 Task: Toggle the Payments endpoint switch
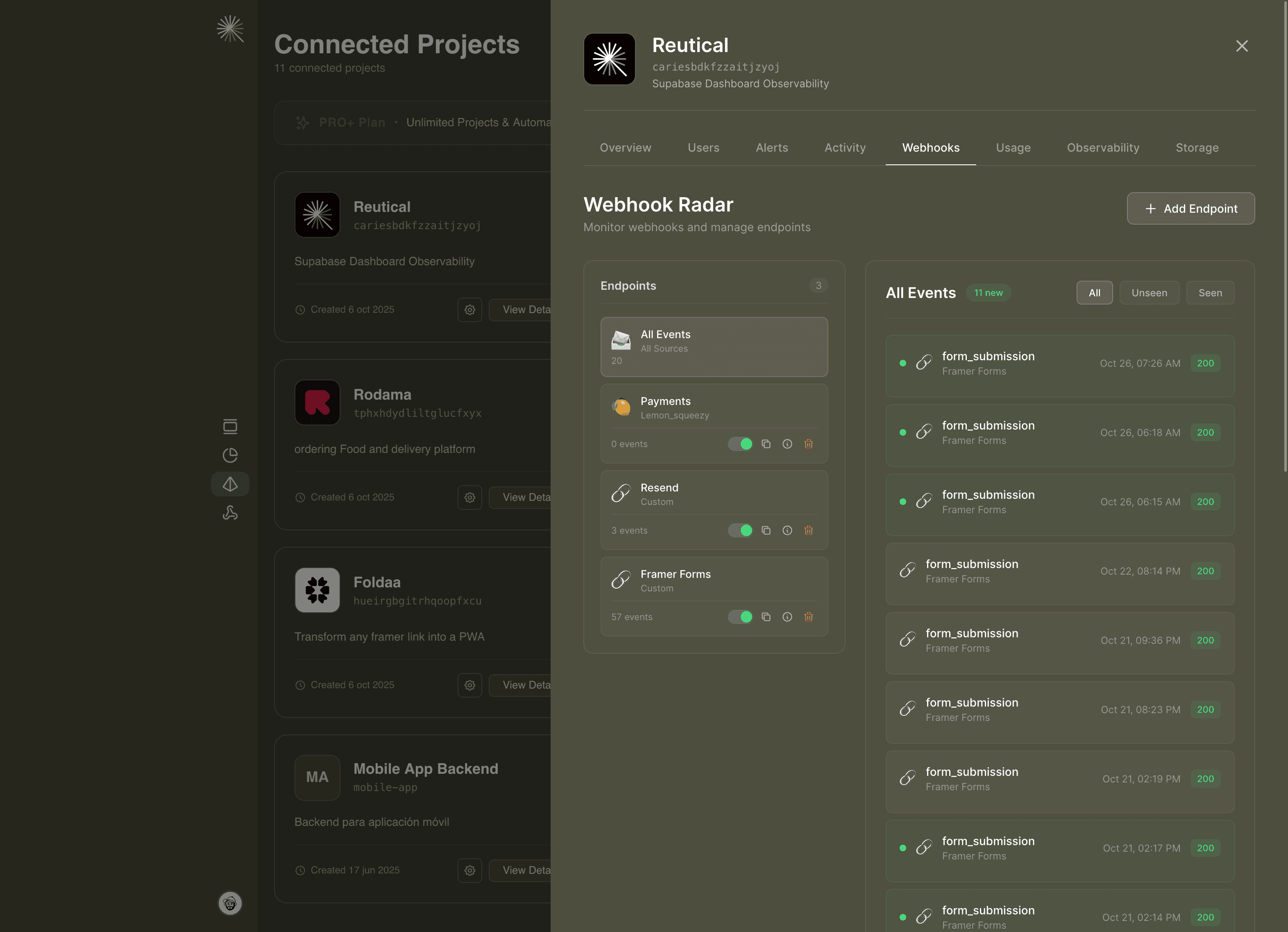[741, 444]
